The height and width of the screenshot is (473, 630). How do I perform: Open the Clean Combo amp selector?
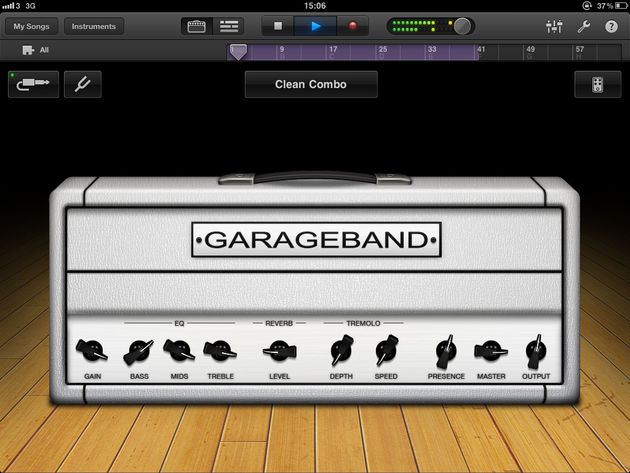(311, 85)
